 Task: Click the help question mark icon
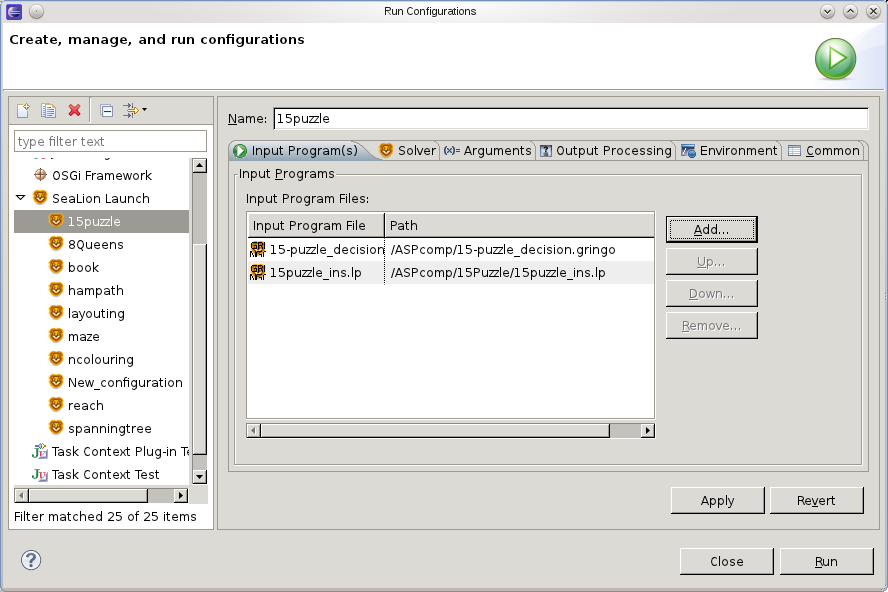click(x=31, y=560)
